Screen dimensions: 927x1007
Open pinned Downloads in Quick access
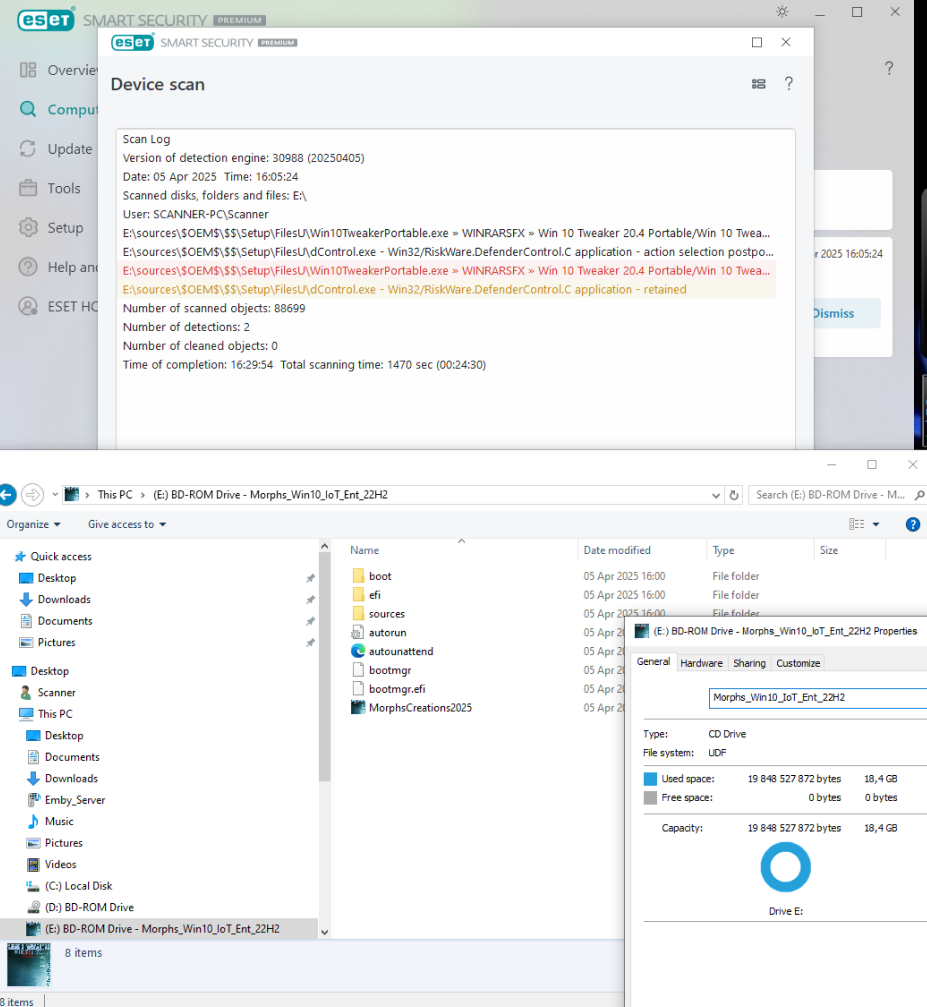coord(64,599)
